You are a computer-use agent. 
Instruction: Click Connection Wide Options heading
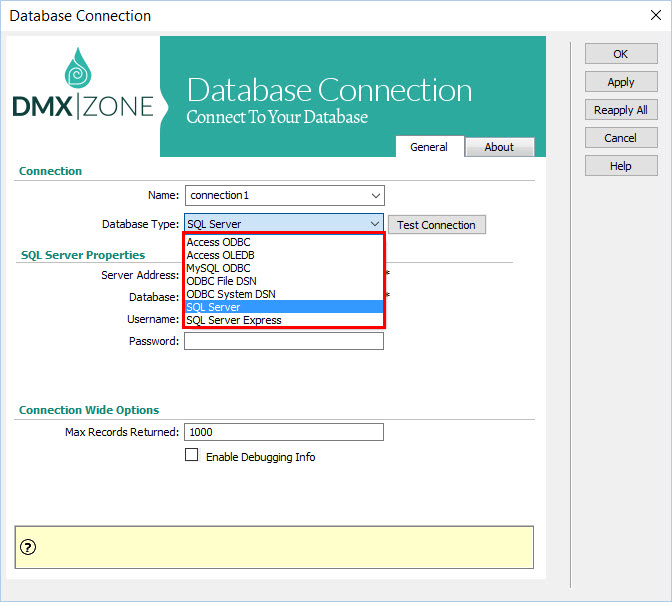89,410
